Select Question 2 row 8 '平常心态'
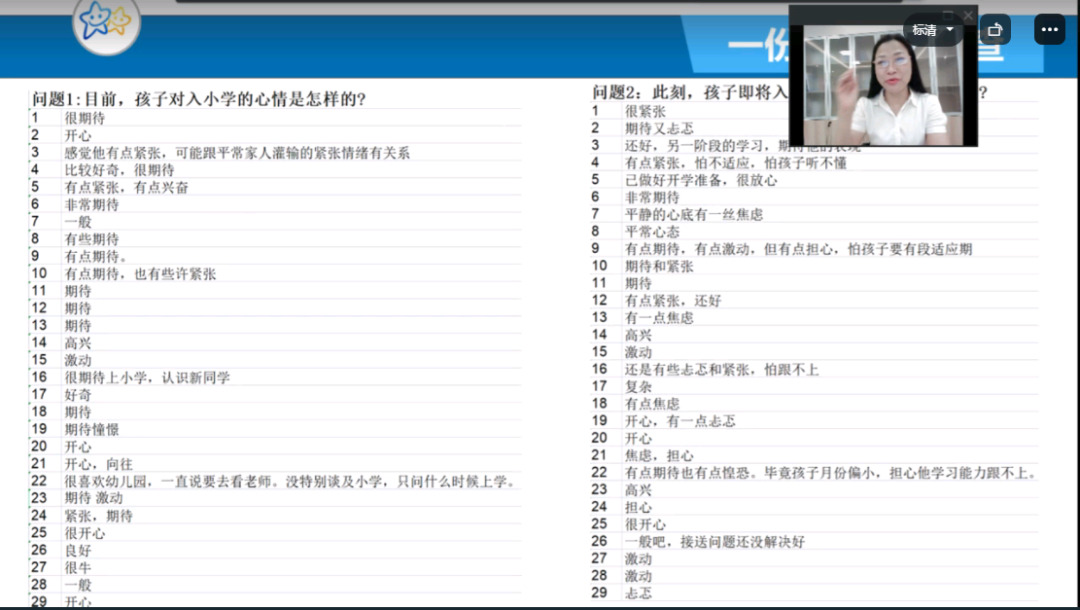 [x=652, y=232]
